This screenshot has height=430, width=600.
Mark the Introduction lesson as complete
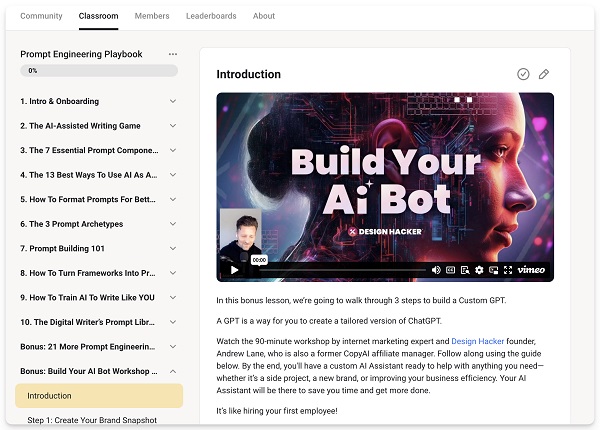523,74
